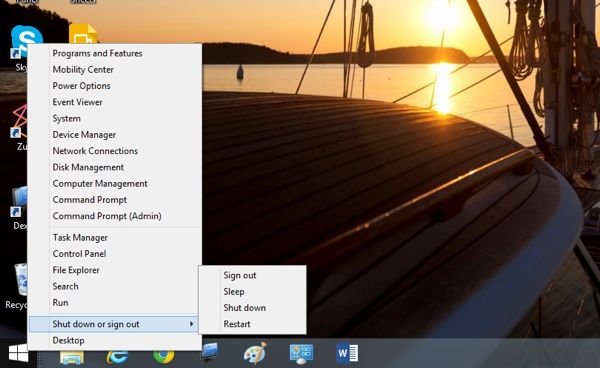This screenshot has height=368, width=600.
Task: Select Mobility Center menu entry
Action: tap(115, 70)
